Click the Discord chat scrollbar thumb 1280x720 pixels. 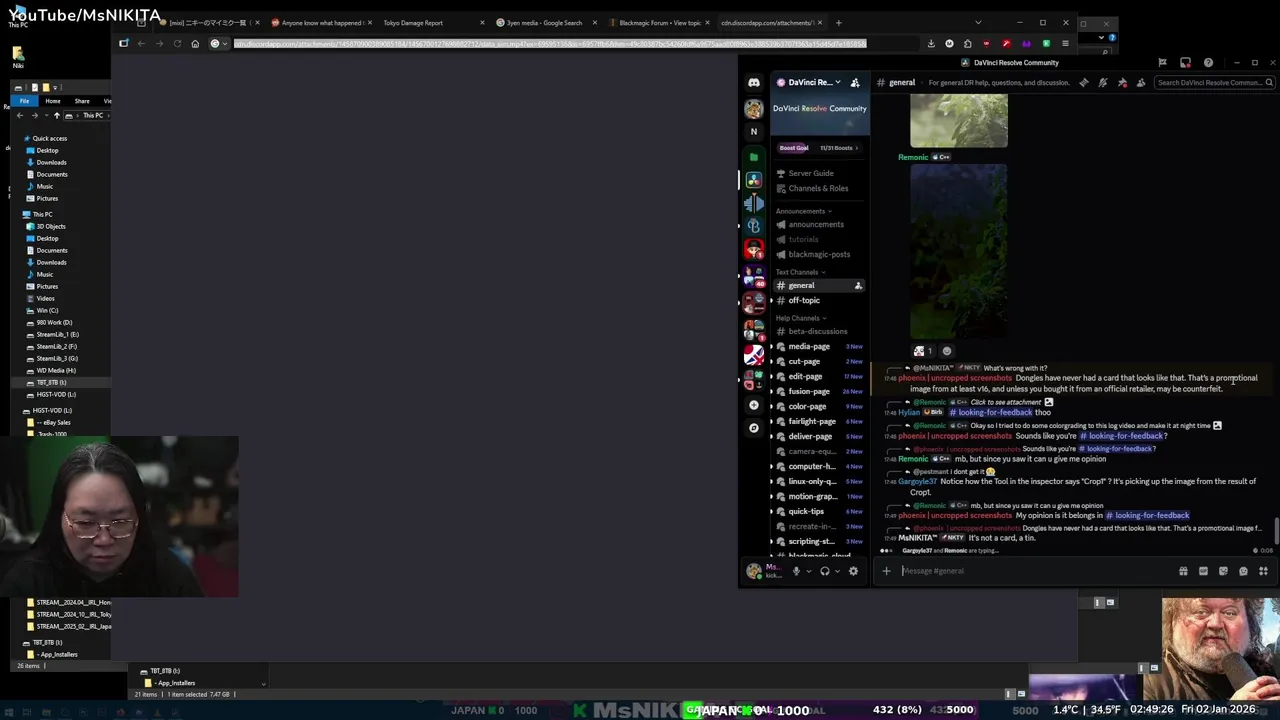[x=1276, y=532]
